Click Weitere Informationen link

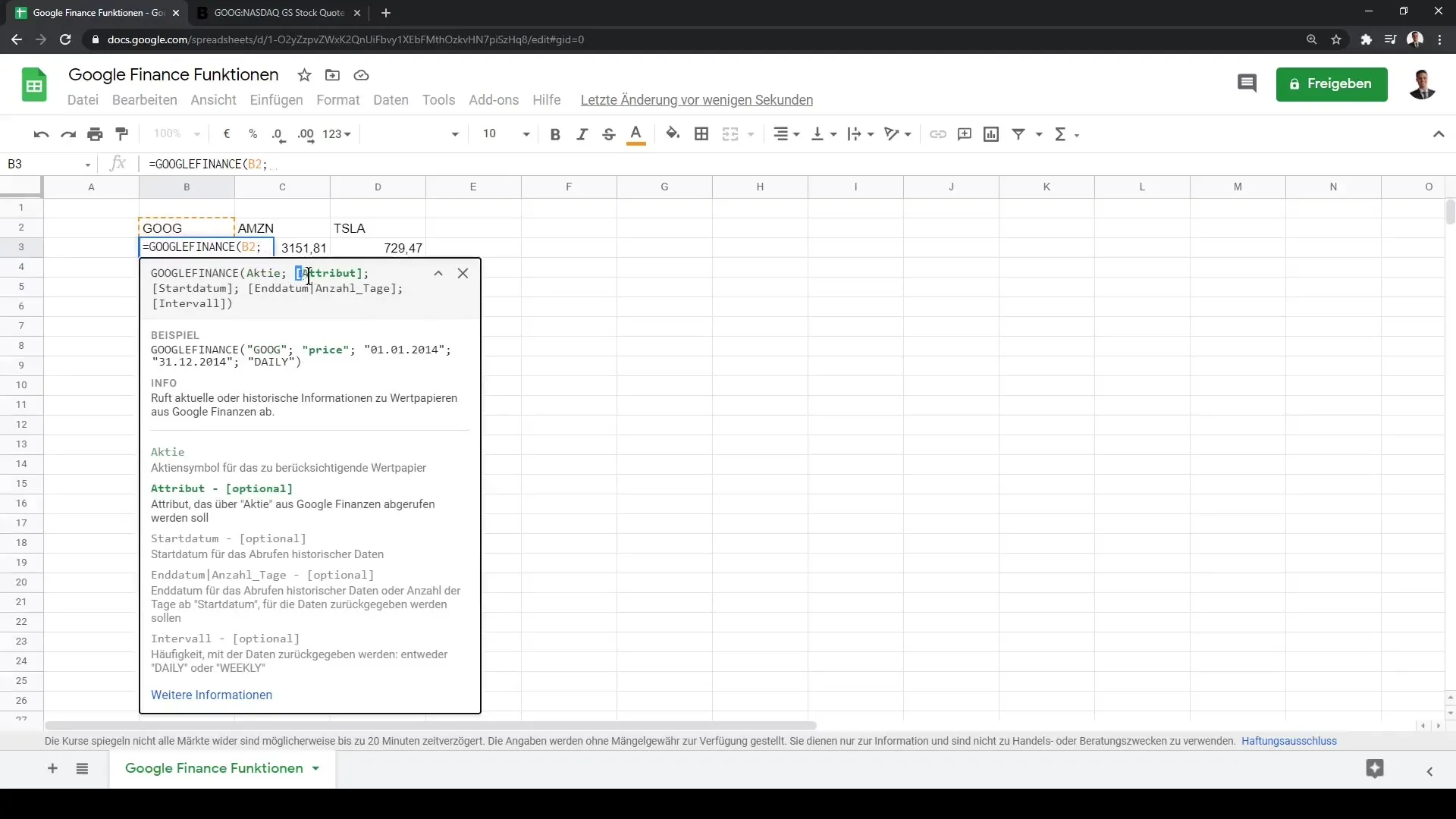coord(212,695)
